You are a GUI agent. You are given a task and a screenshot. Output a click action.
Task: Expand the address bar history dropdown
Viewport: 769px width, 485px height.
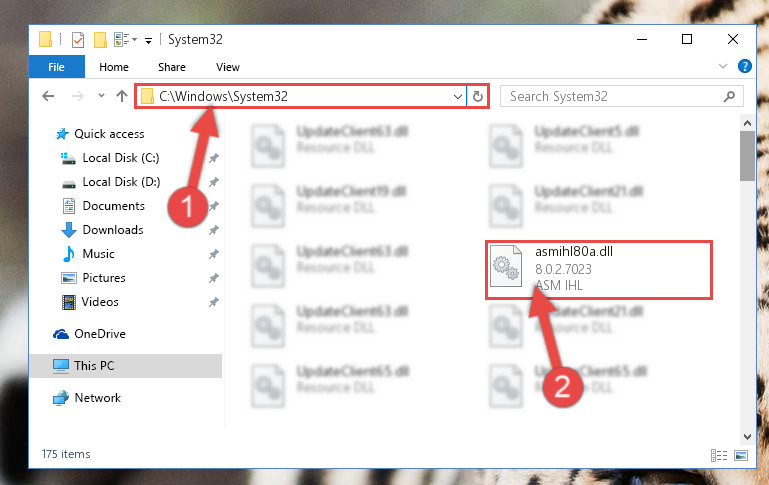458,97
